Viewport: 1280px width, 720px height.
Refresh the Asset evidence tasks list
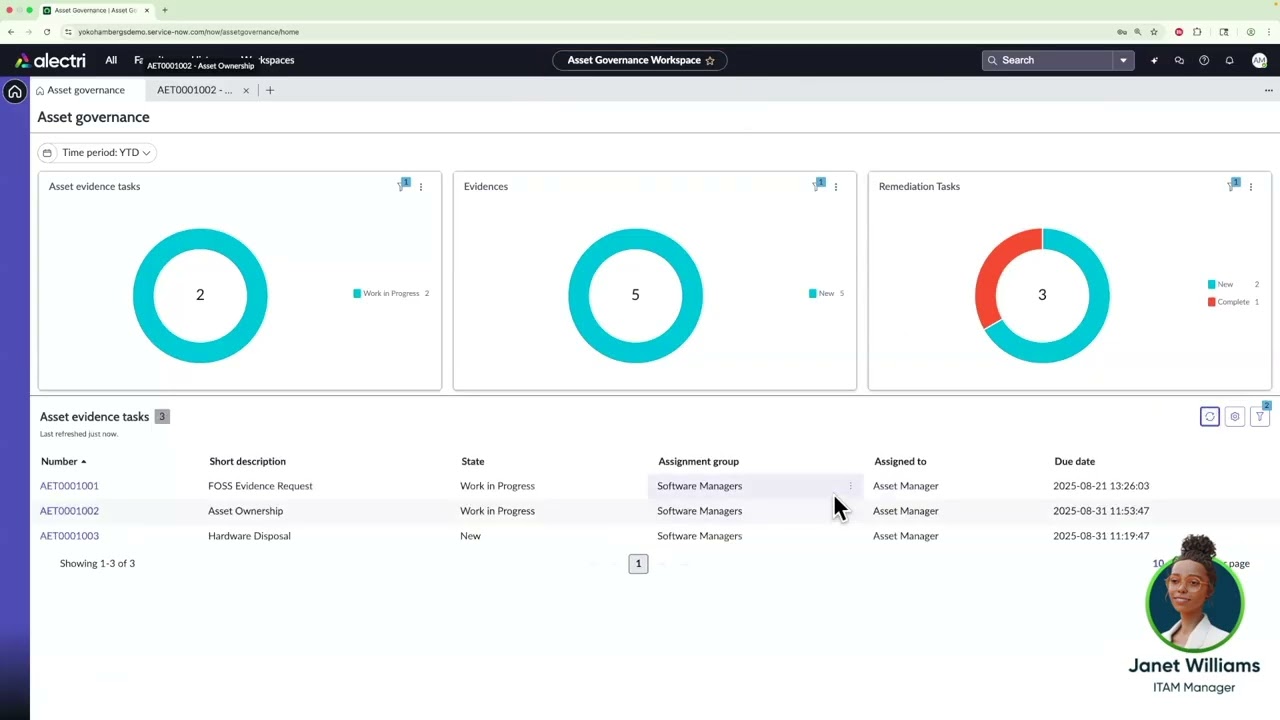[x=1209, y=416]
